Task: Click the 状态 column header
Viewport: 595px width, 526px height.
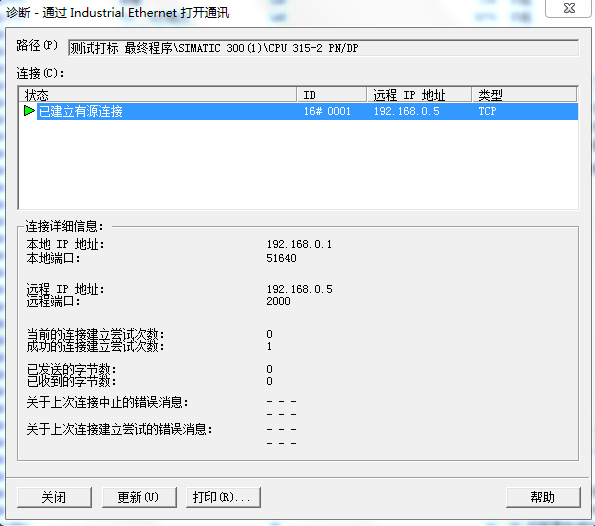Action: pos(157,94)
